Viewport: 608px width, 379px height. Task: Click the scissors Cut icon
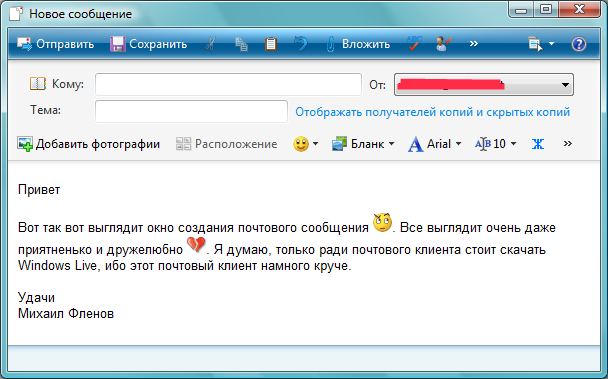211,44
